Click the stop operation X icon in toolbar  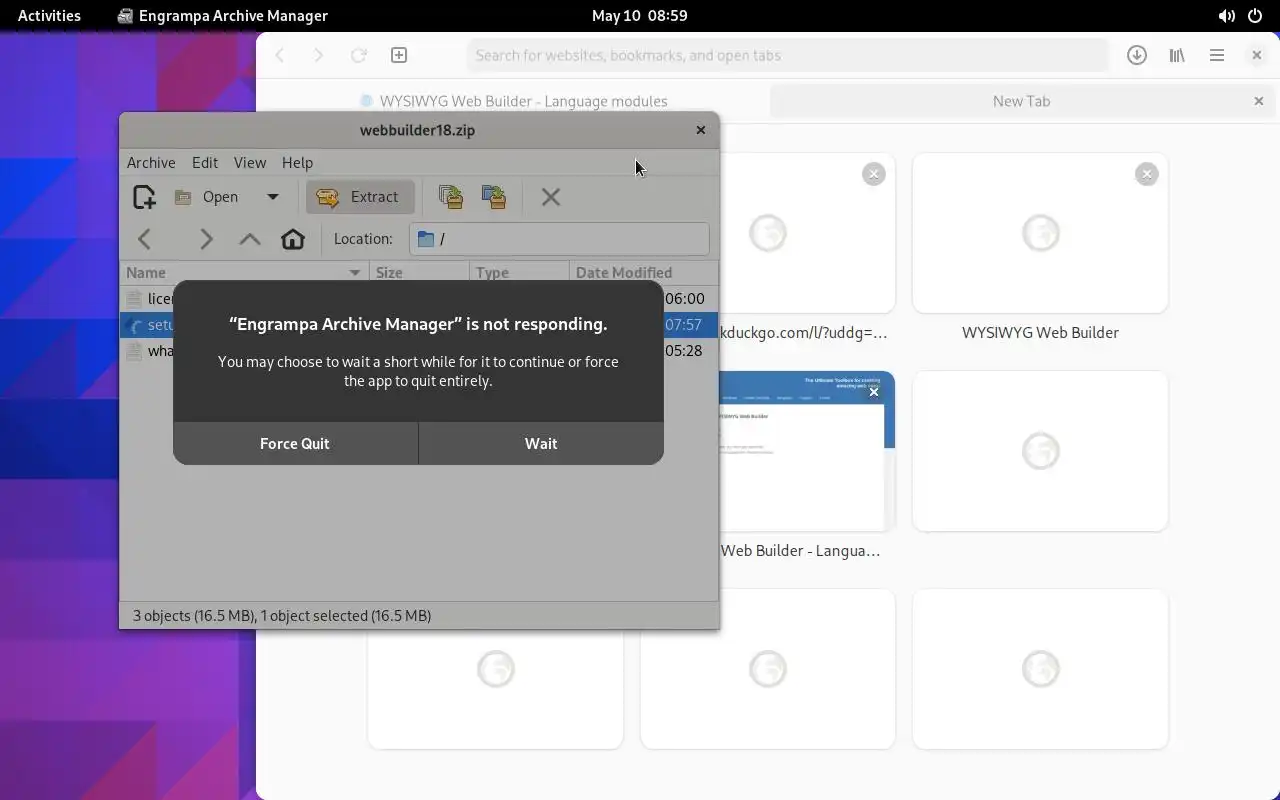[551, 197]
